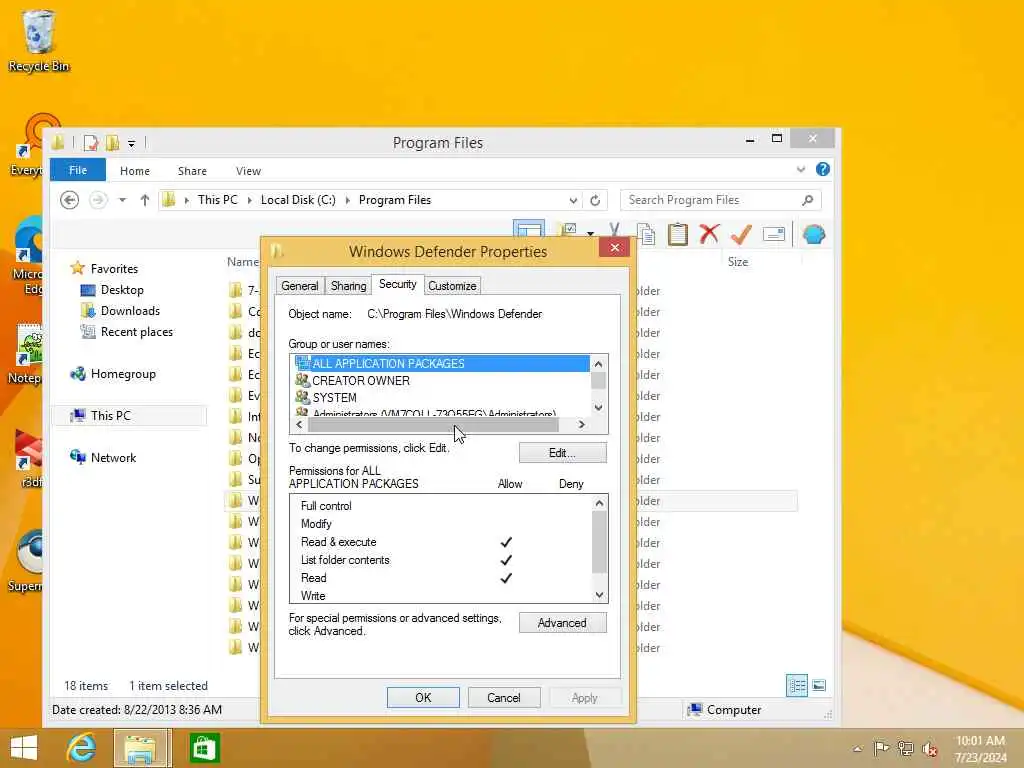Image resolution: width=1024 pixels, height=768 pixels.
Task: Open Internet Explorer from the taskbar
Action: click(82, 748)
